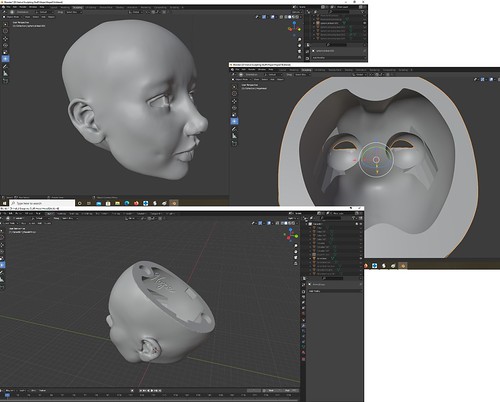Open Object Mode dropdown in top Blender window

pyautogui.click(x=13, y=17)
